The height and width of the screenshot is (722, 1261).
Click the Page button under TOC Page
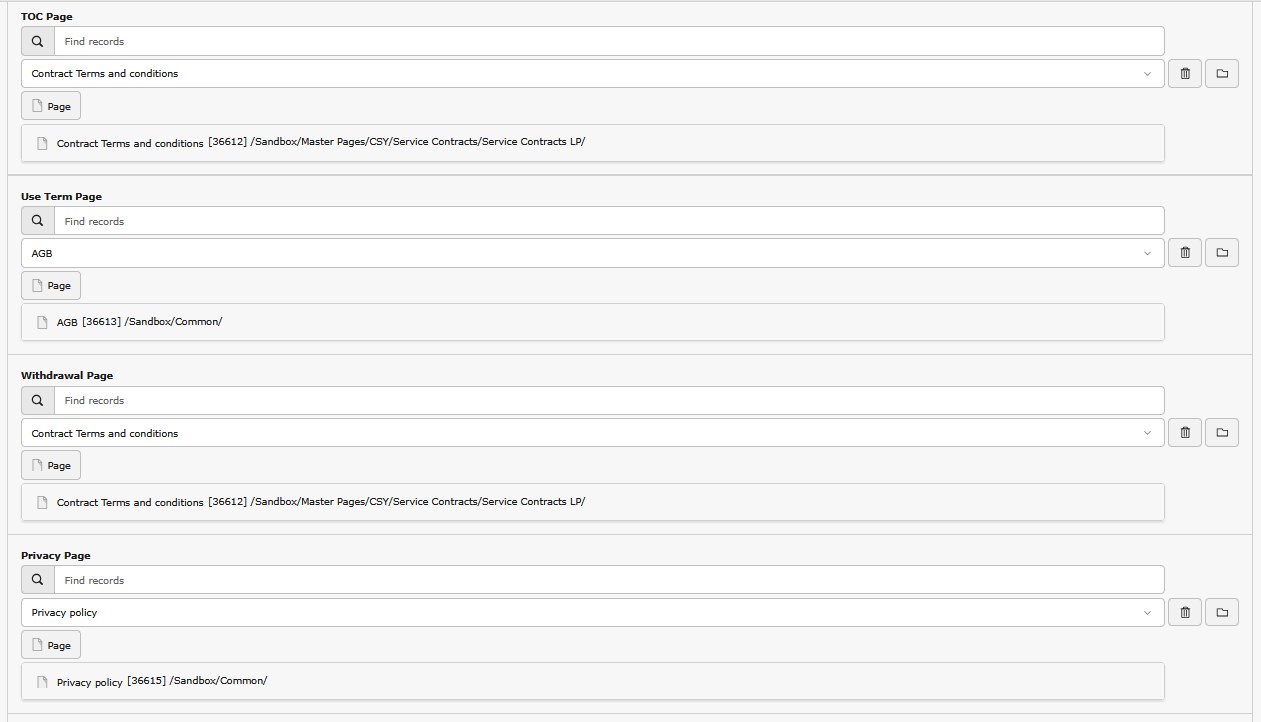pos(51,106)
